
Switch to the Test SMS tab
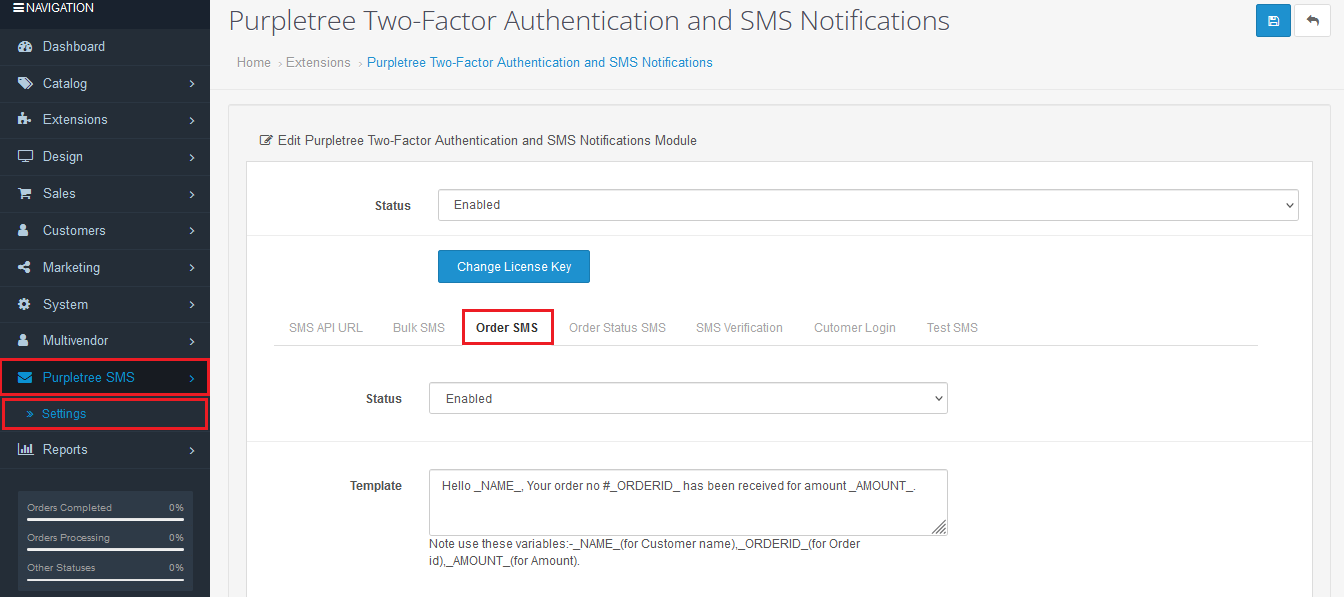coord(952,328)
